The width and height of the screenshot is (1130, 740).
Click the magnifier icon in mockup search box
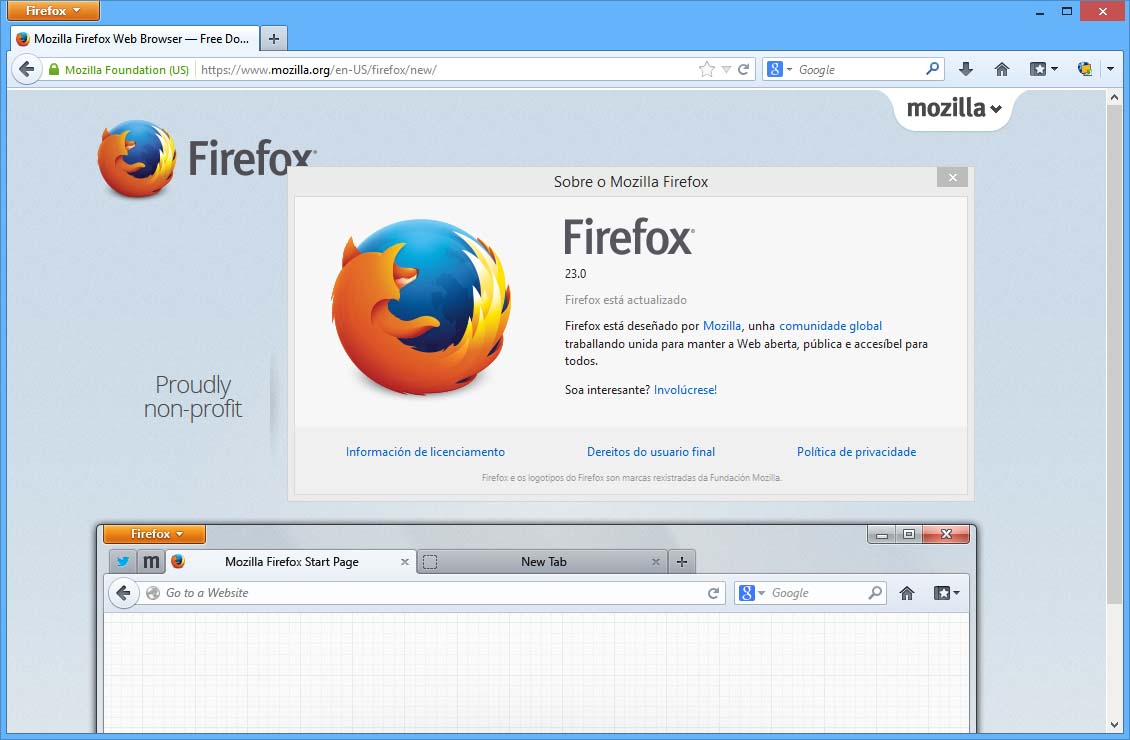[x=875, y=592]
